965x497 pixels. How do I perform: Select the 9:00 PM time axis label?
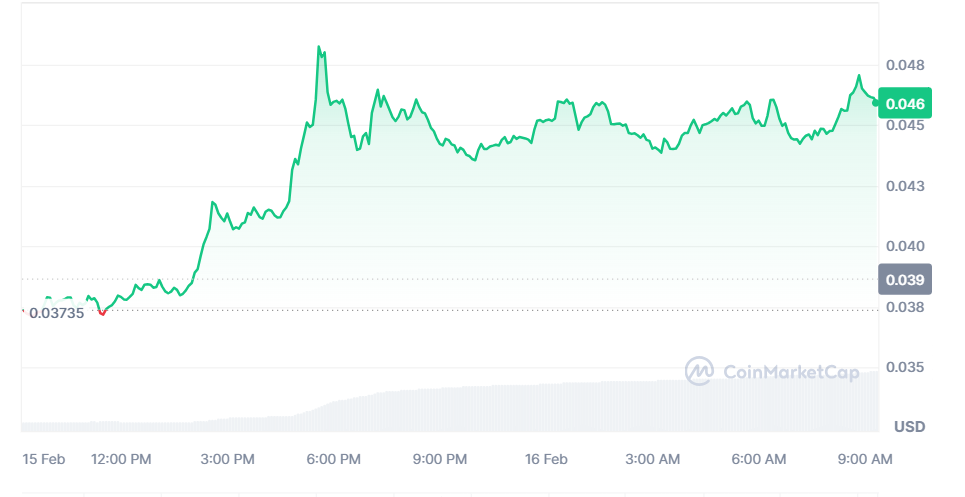point(439,459)
